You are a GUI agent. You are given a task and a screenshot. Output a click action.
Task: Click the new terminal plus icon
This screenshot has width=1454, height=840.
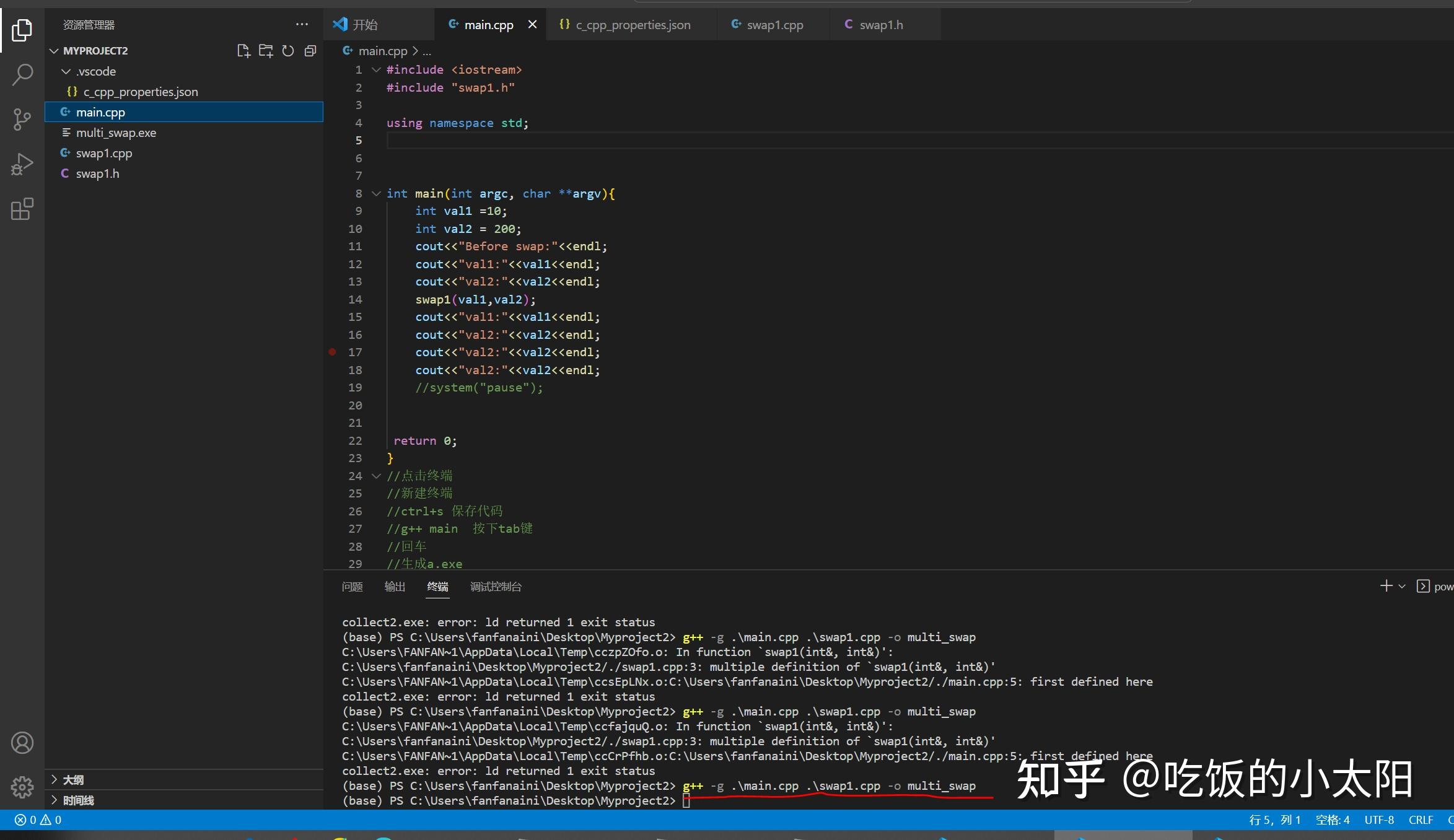1386,586
